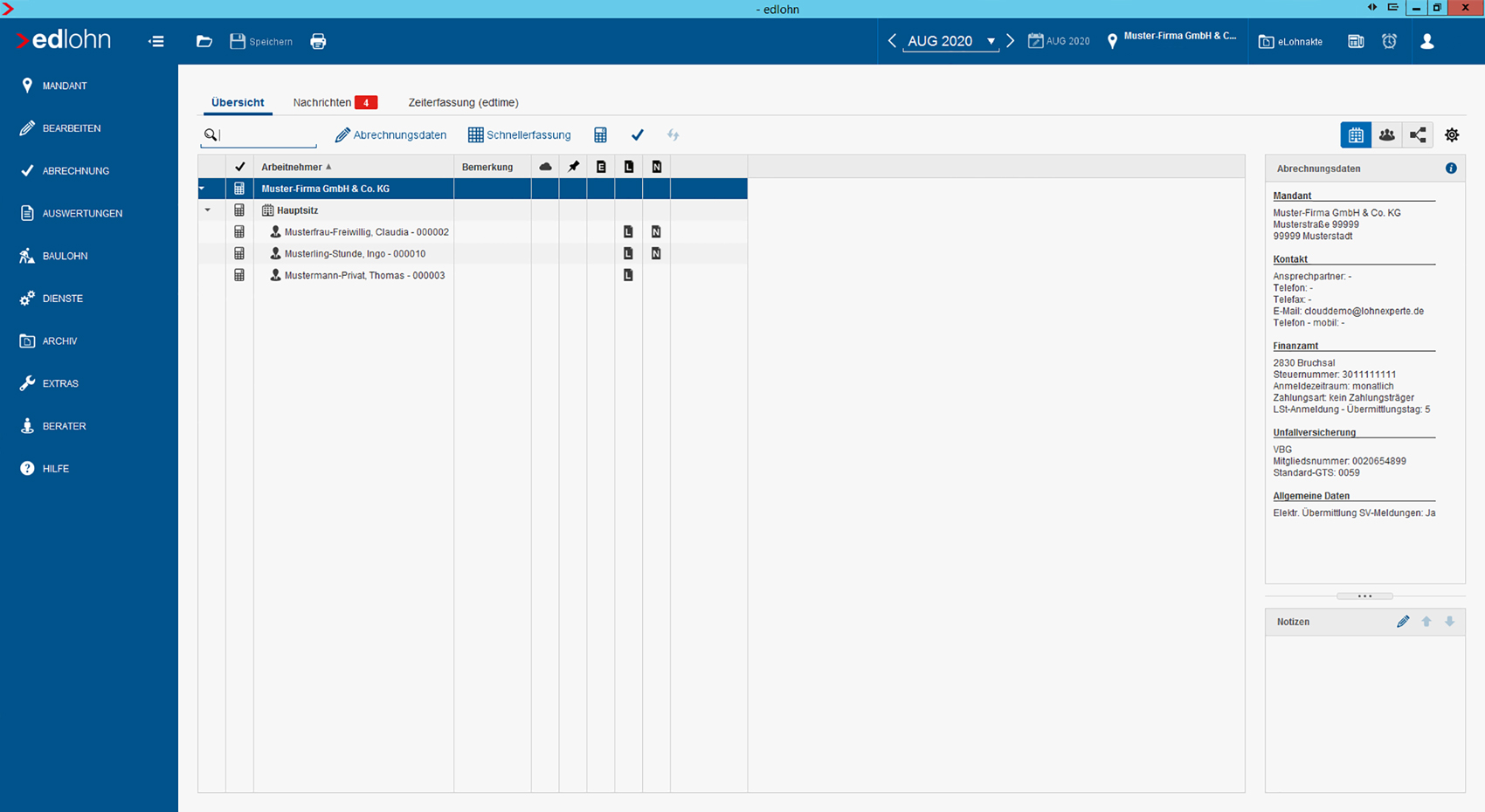Click the L icon in Claudia's row
The image size is (1485, 812).
click(628, 232)
